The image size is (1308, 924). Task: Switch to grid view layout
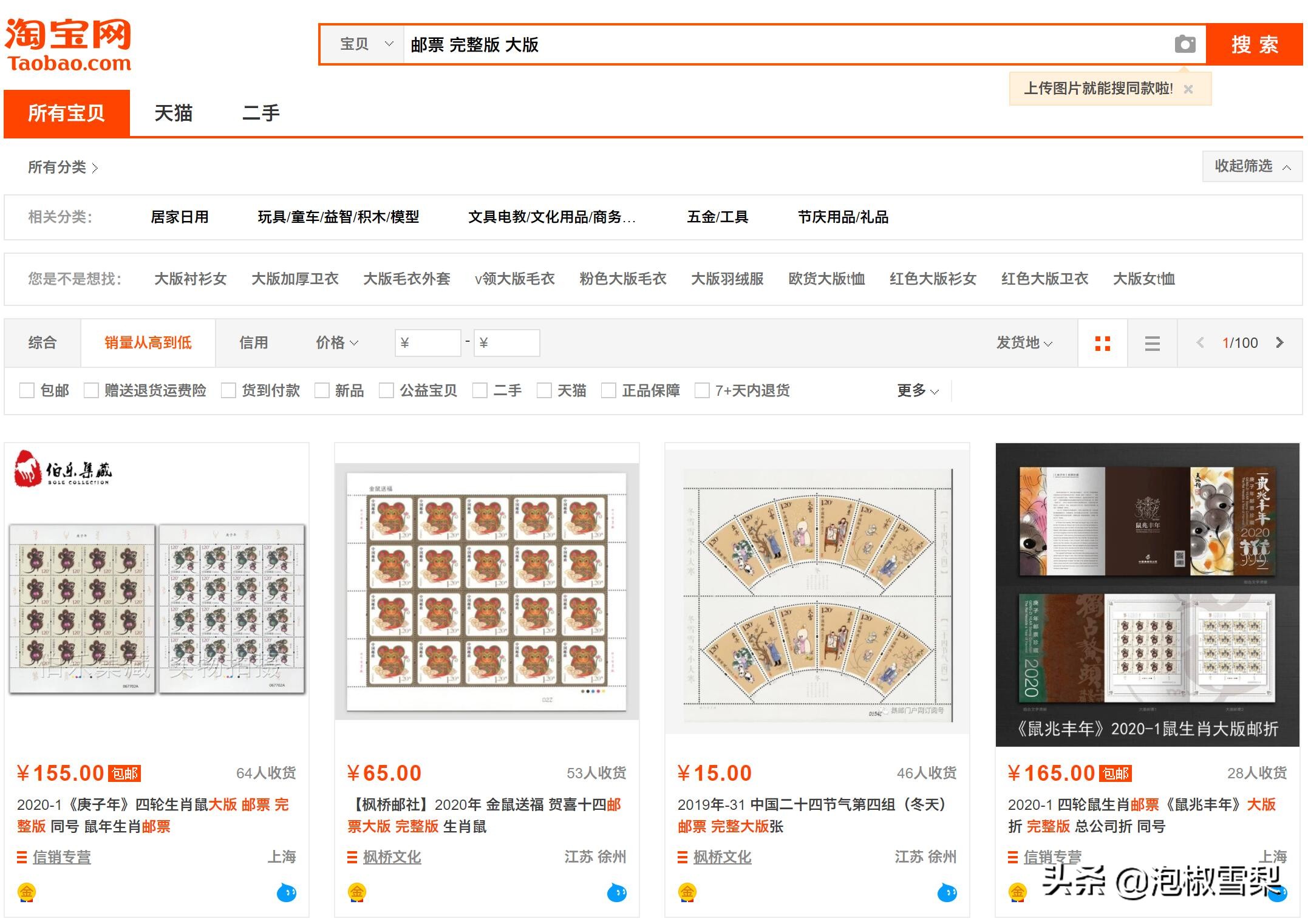point(1102,342)
